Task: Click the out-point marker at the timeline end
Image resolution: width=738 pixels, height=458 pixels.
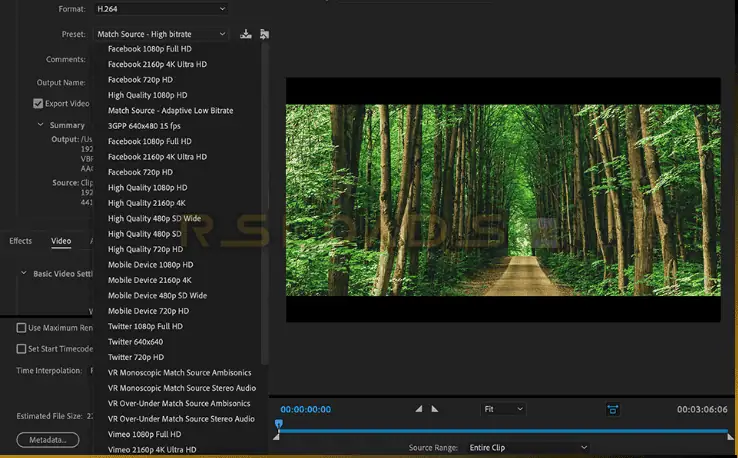Action: click(730, 437)
